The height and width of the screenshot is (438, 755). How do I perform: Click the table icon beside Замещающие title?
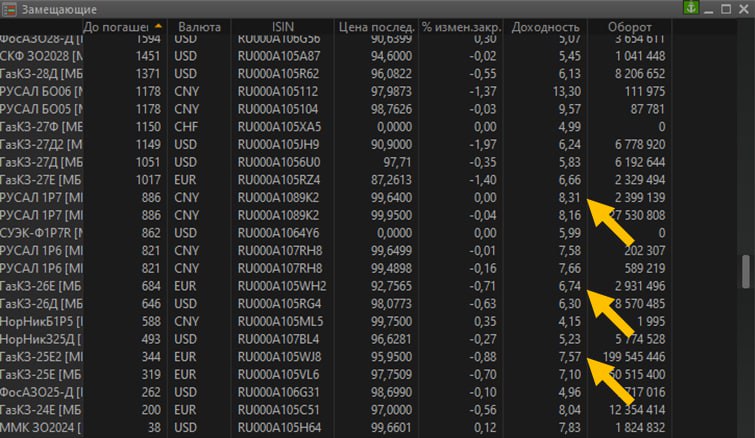[x=9, y=9]
